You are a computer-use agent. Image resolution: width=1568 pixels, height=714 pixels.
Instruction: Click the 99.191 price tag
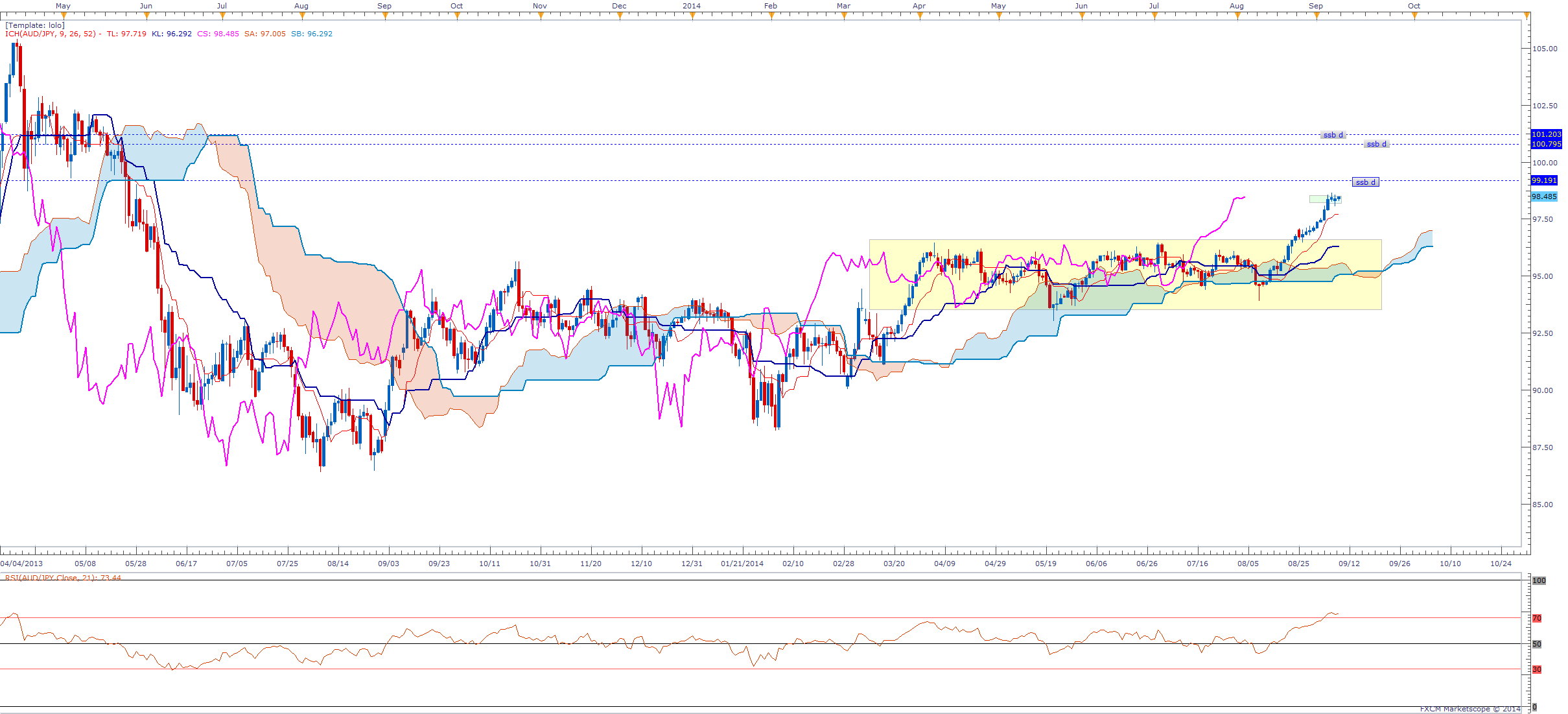point(1543,180)
